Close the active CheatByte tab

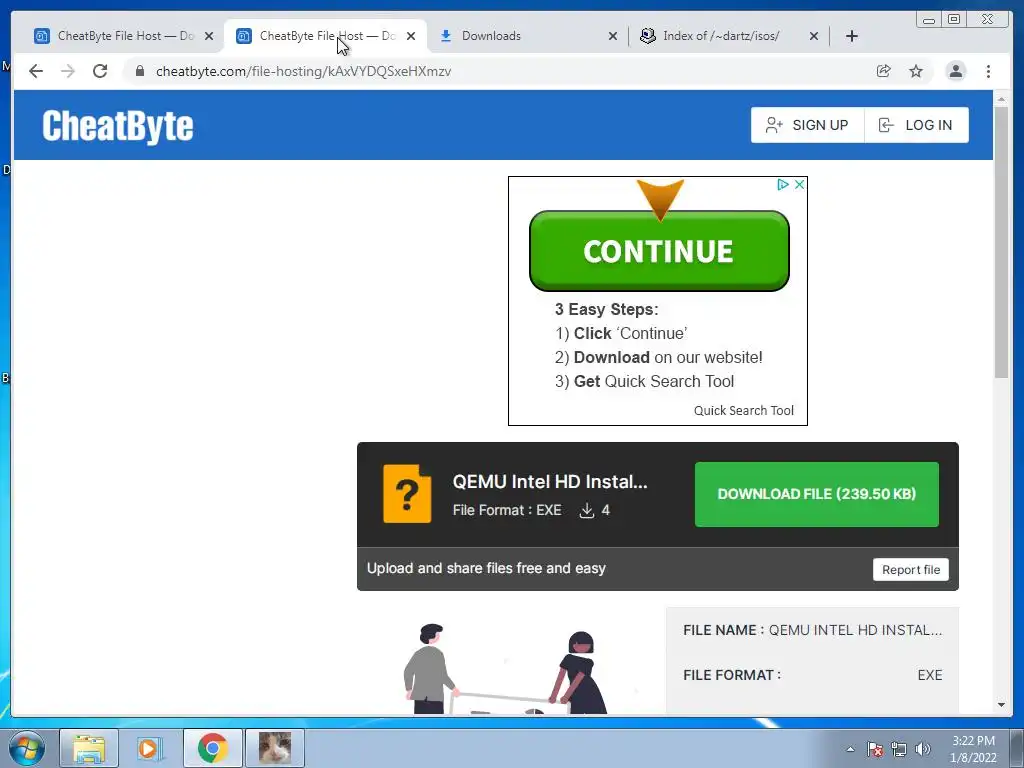point(411,36)
